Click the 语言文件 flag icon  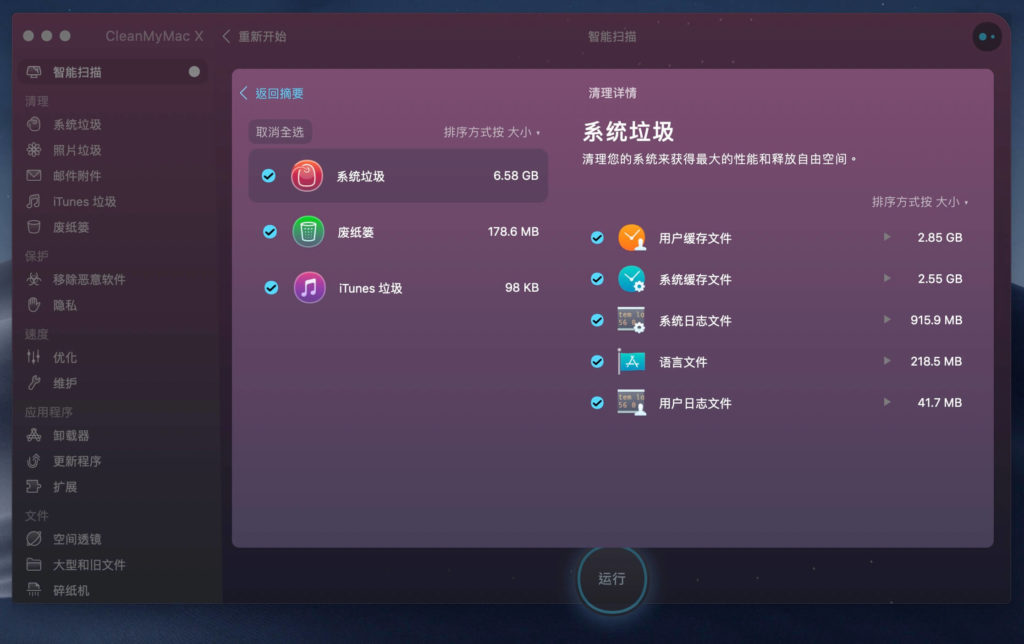click(x=632, y=361)
